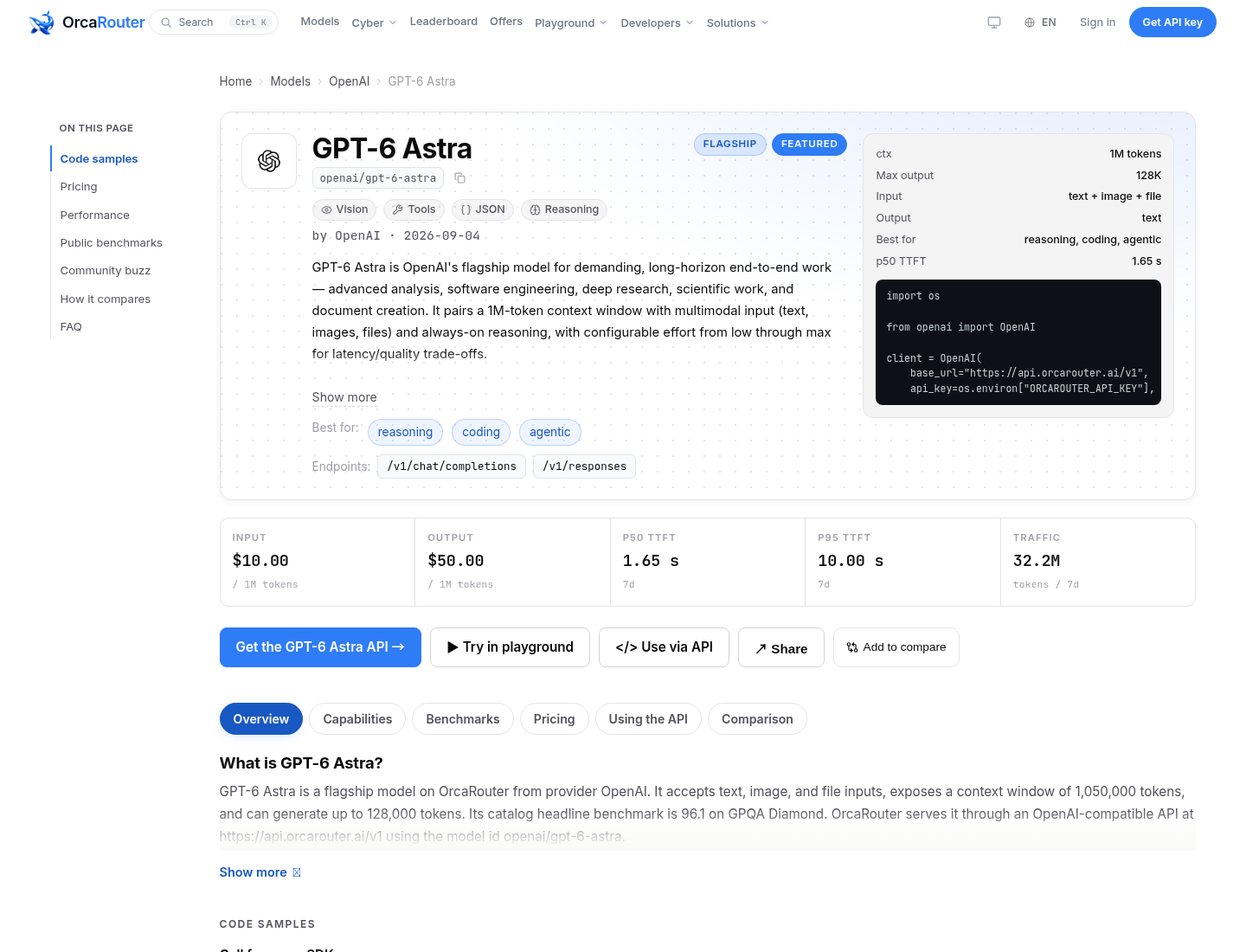1246x952 pixels.
Task: Click the OpenAI logo thumbnail
Action: 269,161
